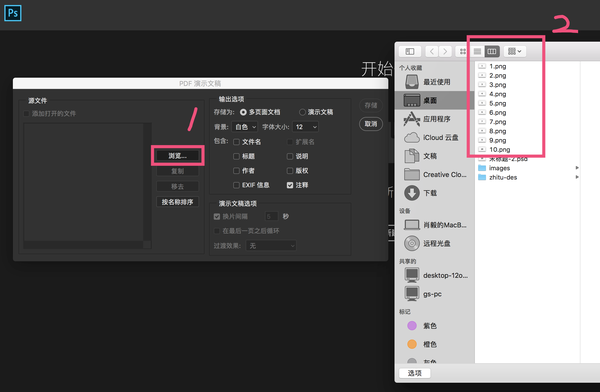The image size is (600, 392).
Task: Select file 5.png
Action: [497, 103]
